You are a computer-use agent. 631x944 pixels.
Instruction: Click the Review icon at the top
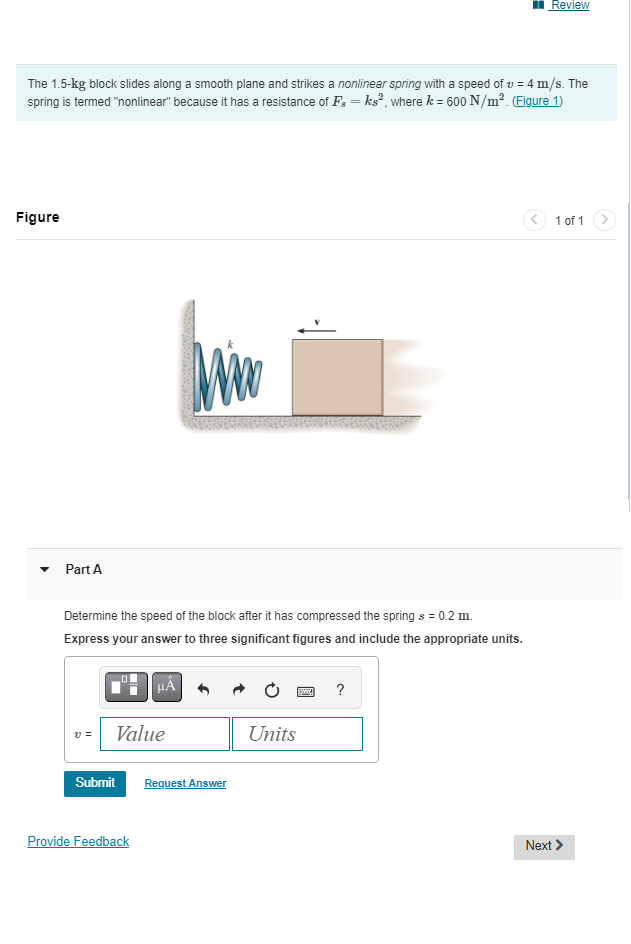click(x=537, y=5)
